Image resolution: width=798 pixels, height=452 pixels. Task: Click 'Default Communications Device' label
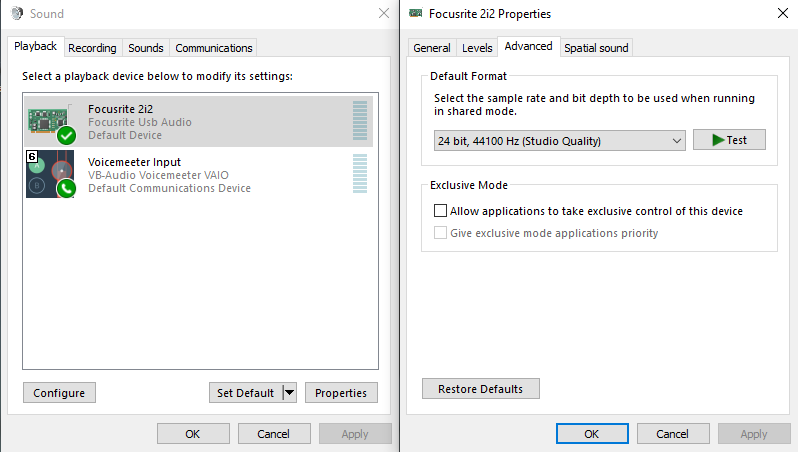click(x=169, y=188)
